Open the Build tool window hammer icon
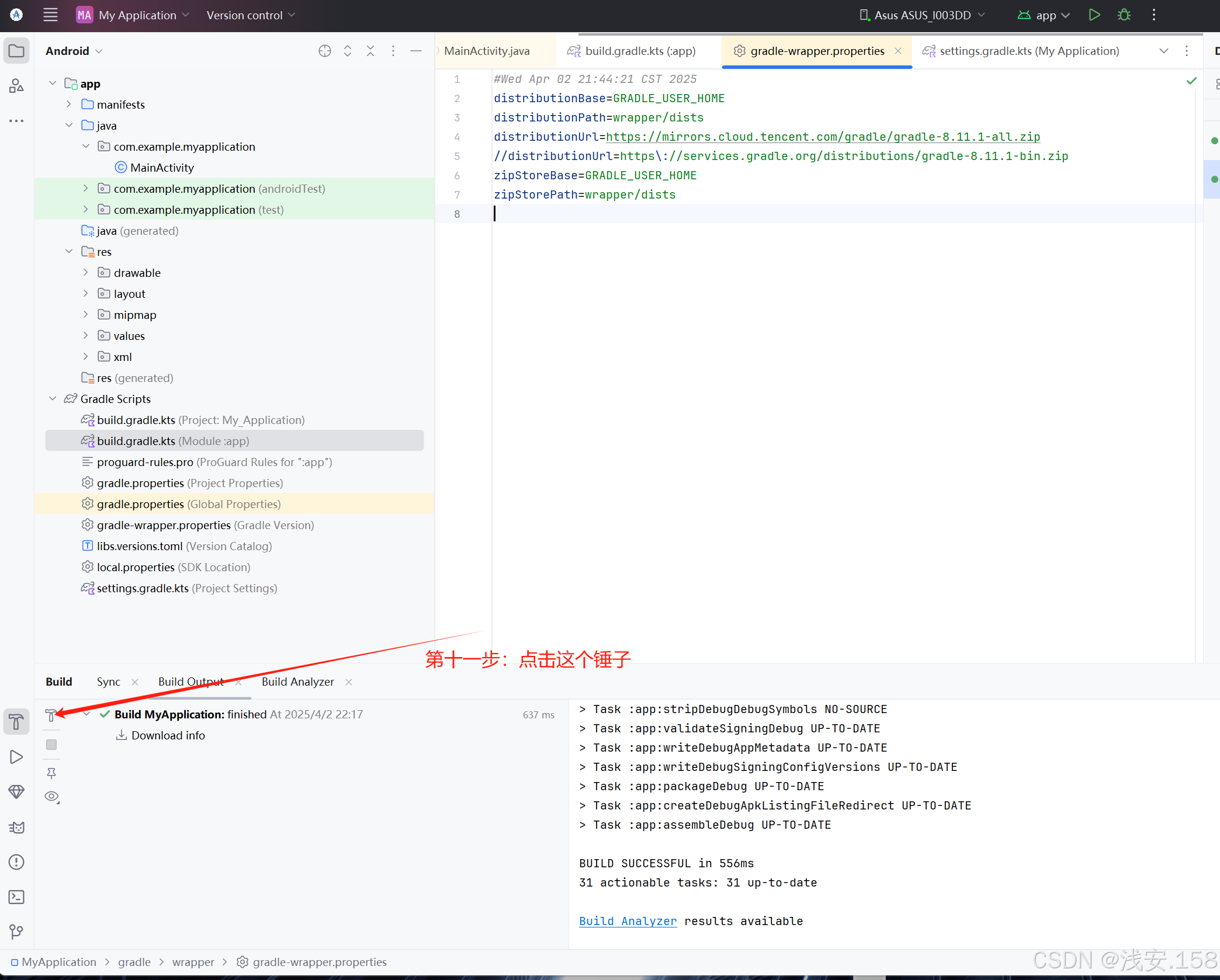1220x980 pixels. pos(16,722)
